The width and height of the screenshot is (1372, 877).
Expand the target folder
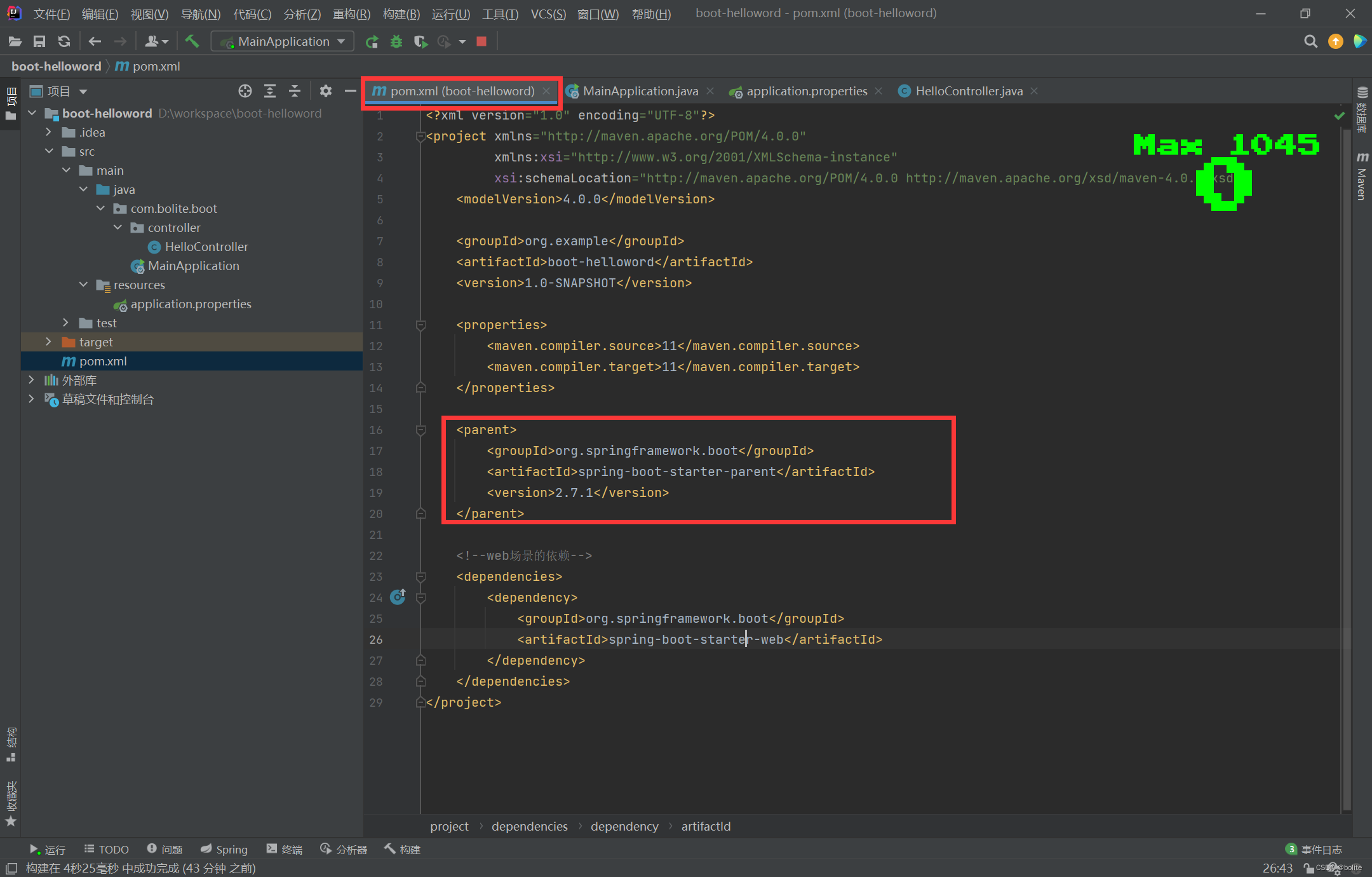click(49, 342)
